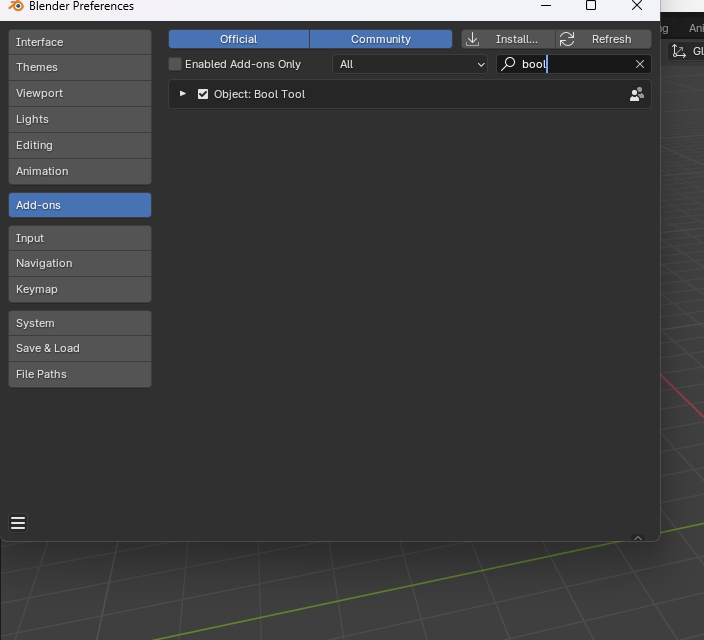Screen dimensions: 704x640
Task: Click the Object: Bool Tool label
Action: pyautogui.click(x=260, y=94)
